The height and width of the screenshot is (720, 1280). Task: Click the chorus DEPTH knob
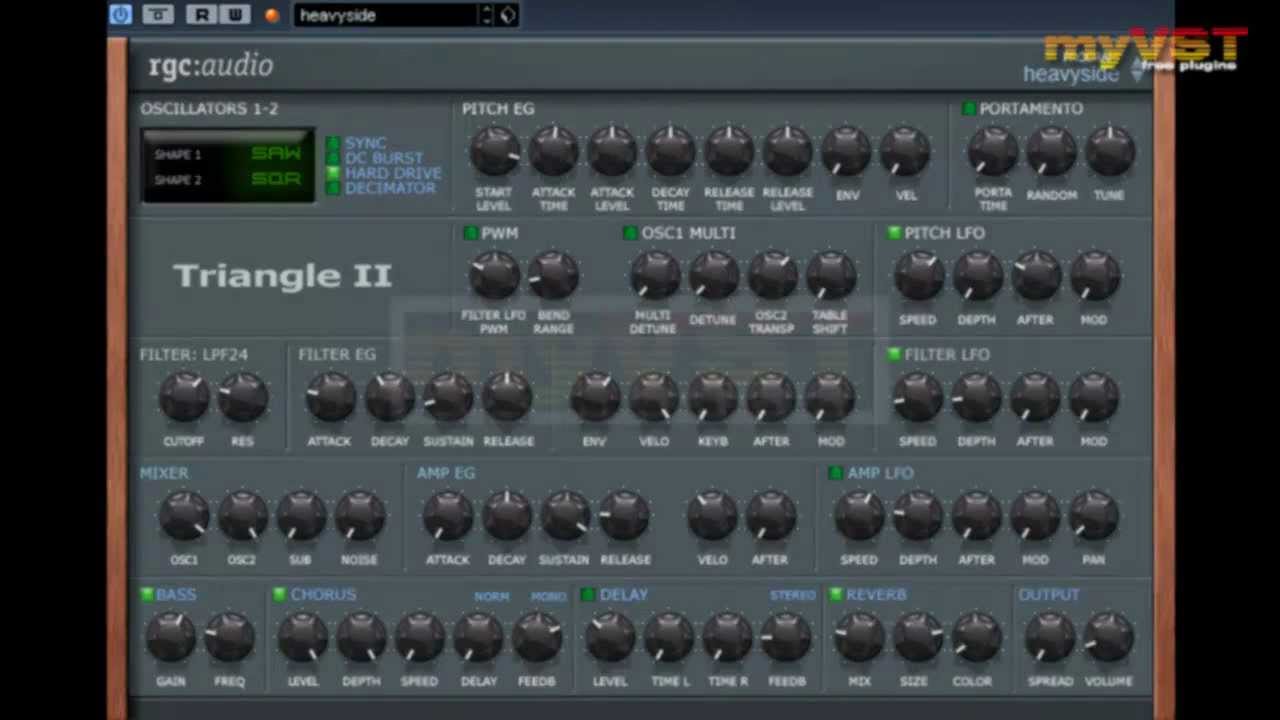[x=361, y=637]
